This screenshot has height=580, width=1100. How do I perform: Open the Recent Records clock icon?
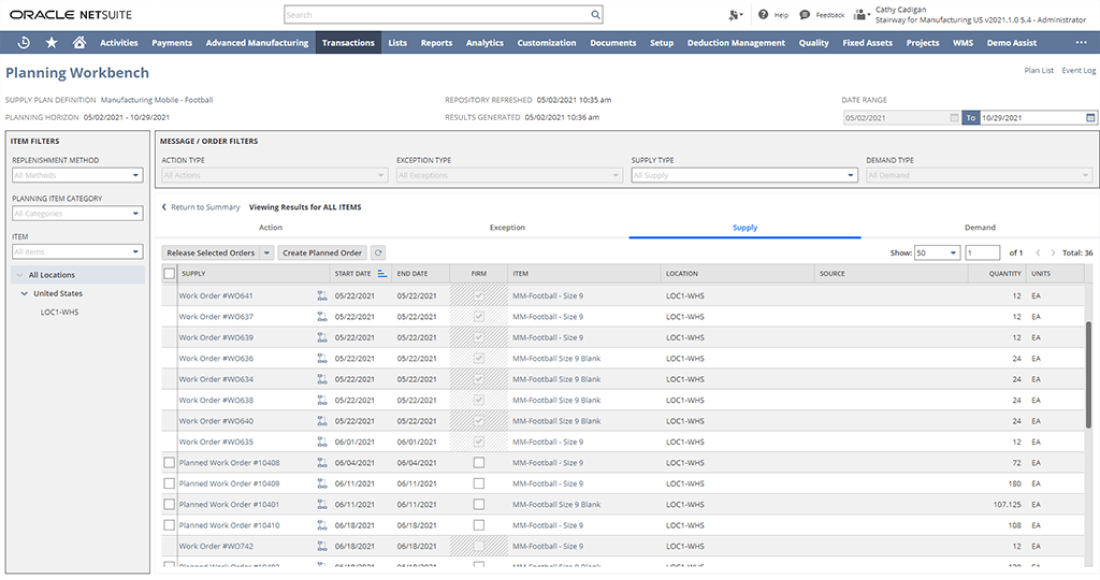point(22,42)
